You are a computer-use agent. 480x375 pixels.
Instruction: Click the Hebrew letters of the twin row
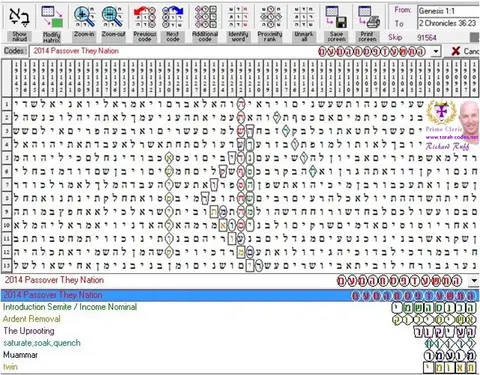tap(450, 367)
